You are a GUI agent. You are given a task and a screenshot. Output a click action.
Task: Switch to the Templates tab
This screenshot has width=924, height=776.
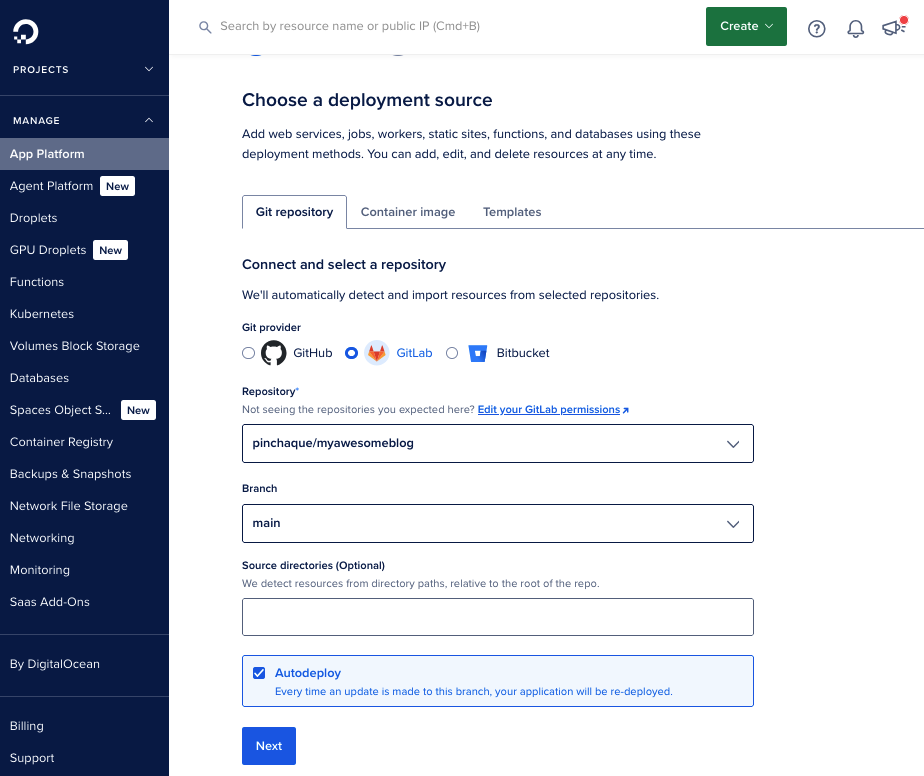point(512,212)
